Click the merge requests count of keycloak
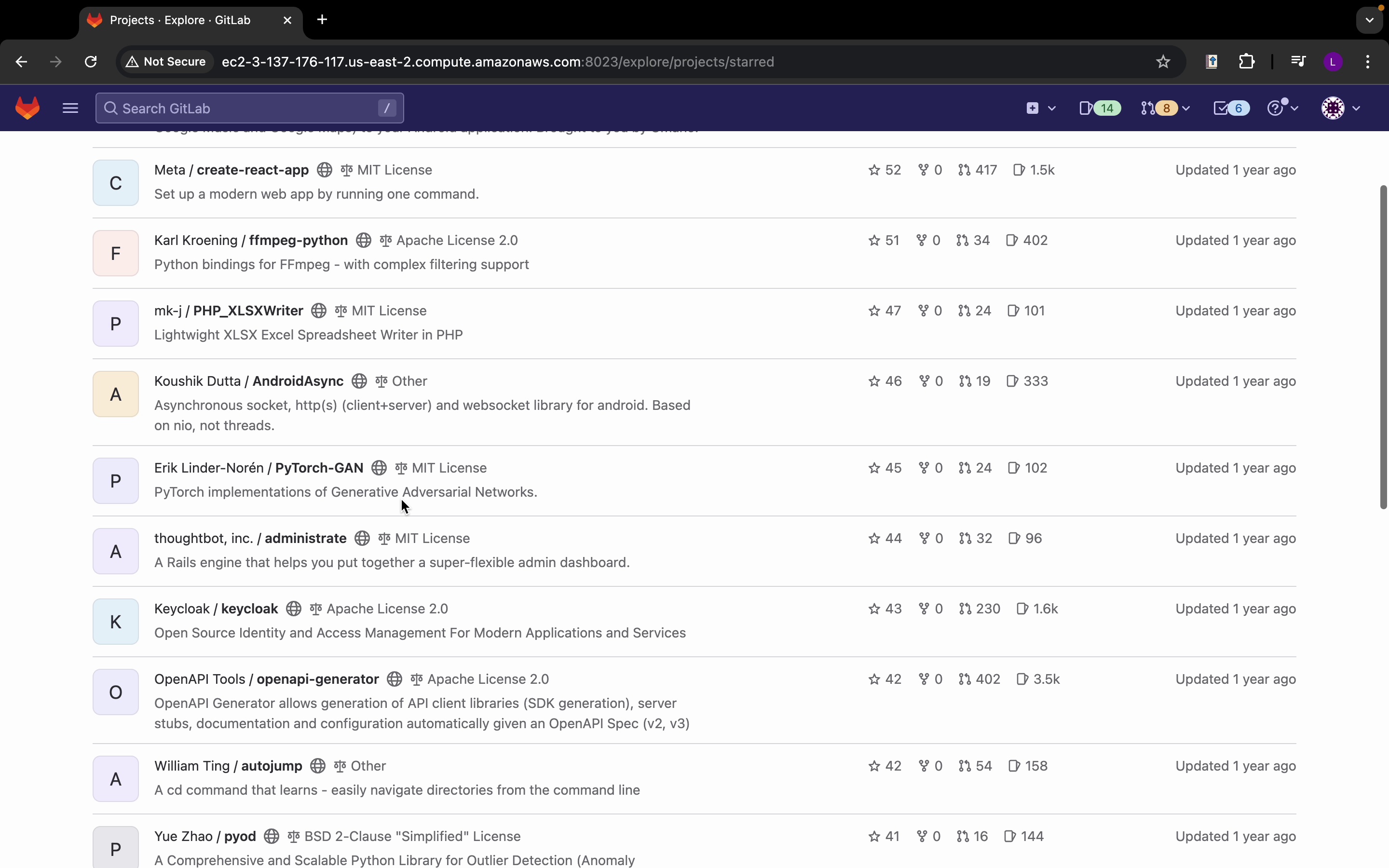This screenshot has width=1389, height=868. point(979,609)
